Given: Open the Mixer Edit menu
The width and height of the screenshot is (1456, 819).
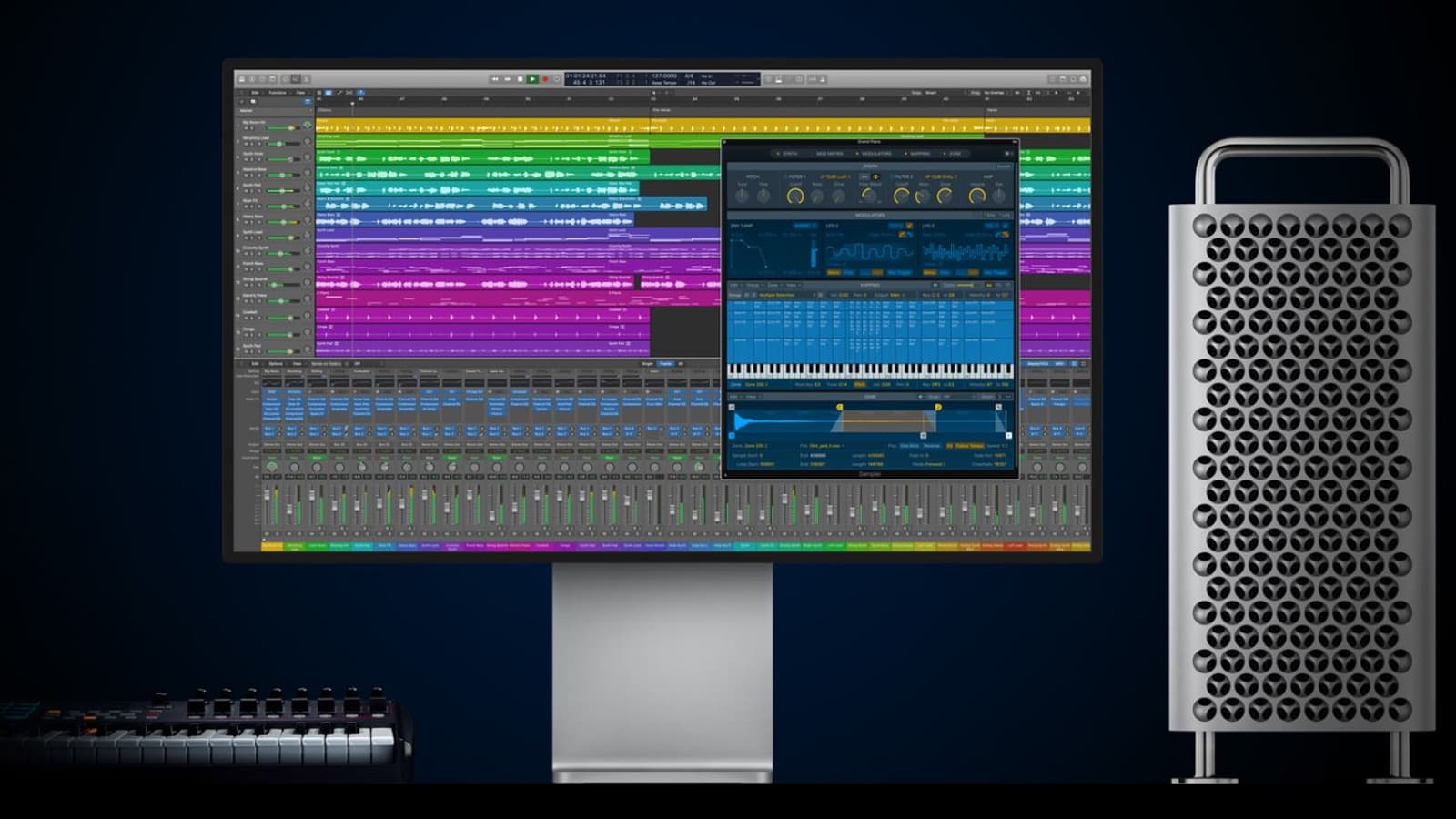Looking at the screenshot, I should coord(255,364).
